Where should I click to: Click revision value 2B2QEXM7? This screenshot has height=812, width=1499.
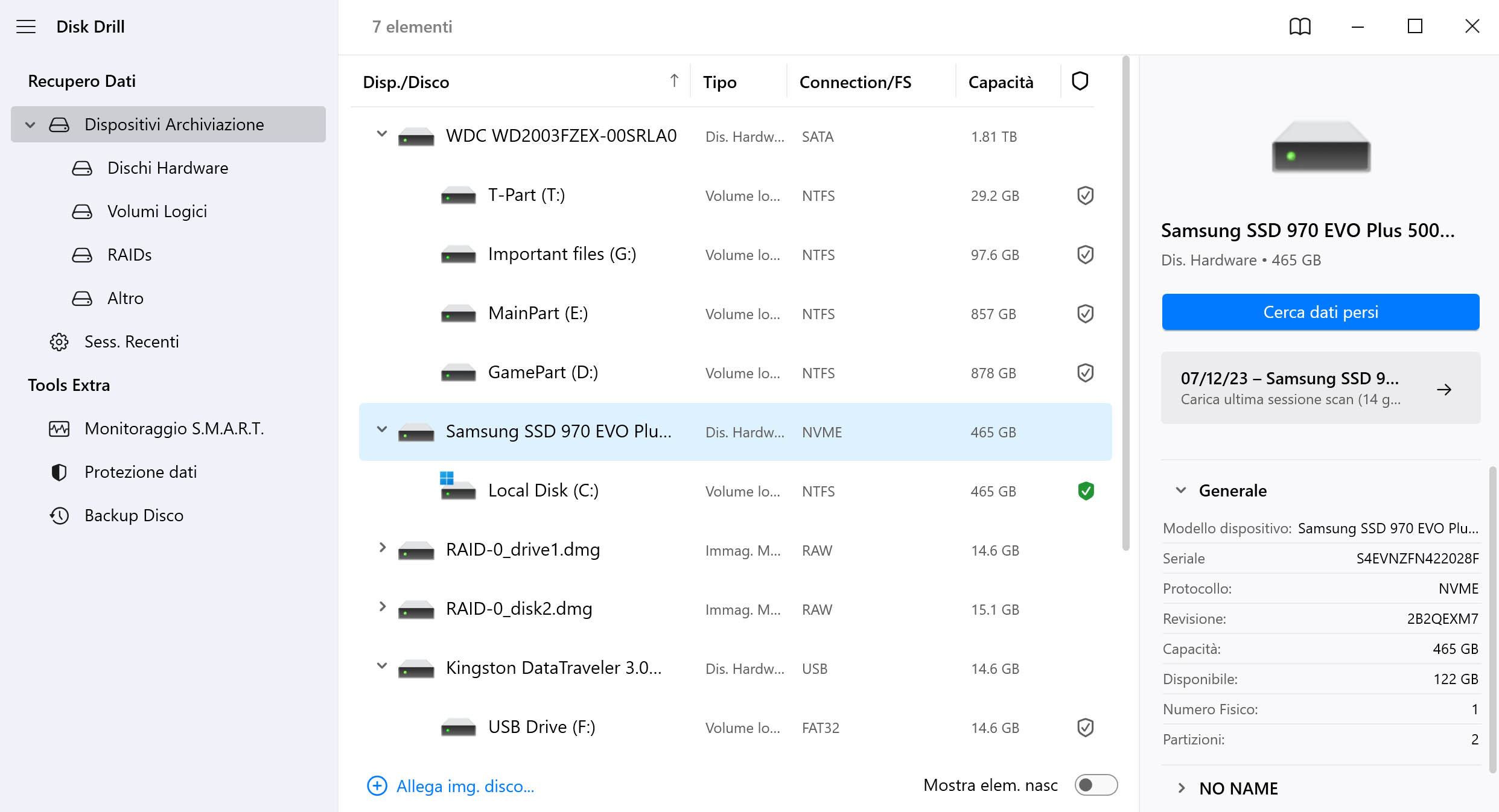coord(1442,619)
